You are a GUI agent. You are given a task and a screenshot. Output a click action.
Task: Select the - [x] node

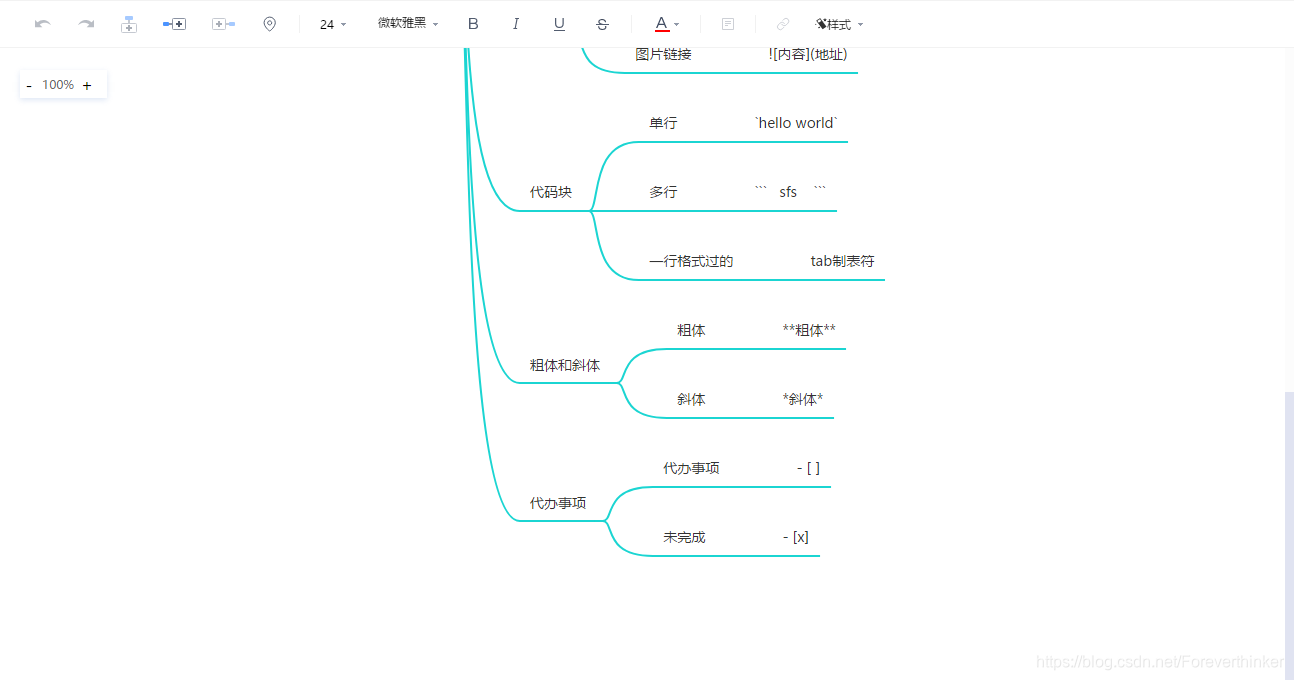[796, 537]
